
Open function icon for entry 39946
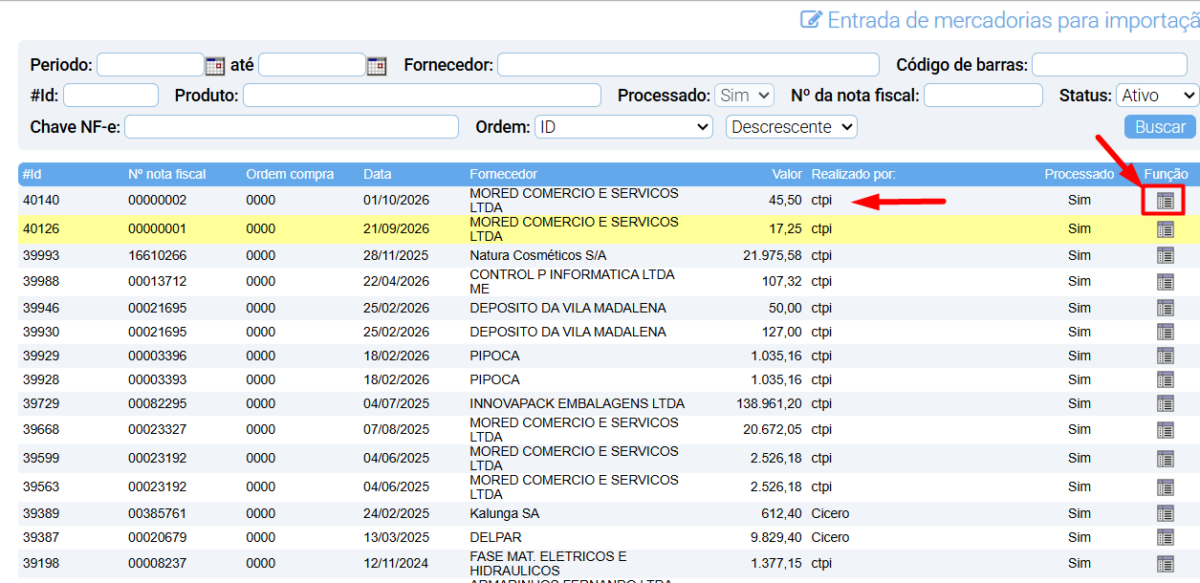pyautogui.click(x=1165, y=308)
